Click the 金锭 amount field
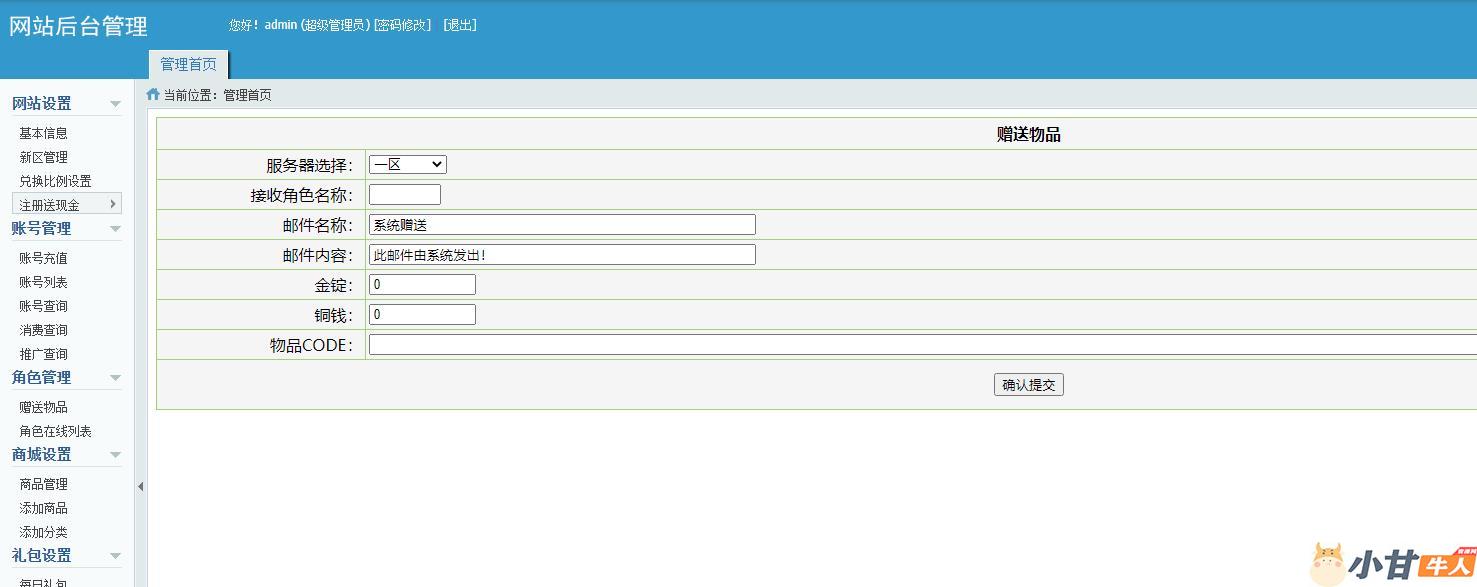 [422, 284]
